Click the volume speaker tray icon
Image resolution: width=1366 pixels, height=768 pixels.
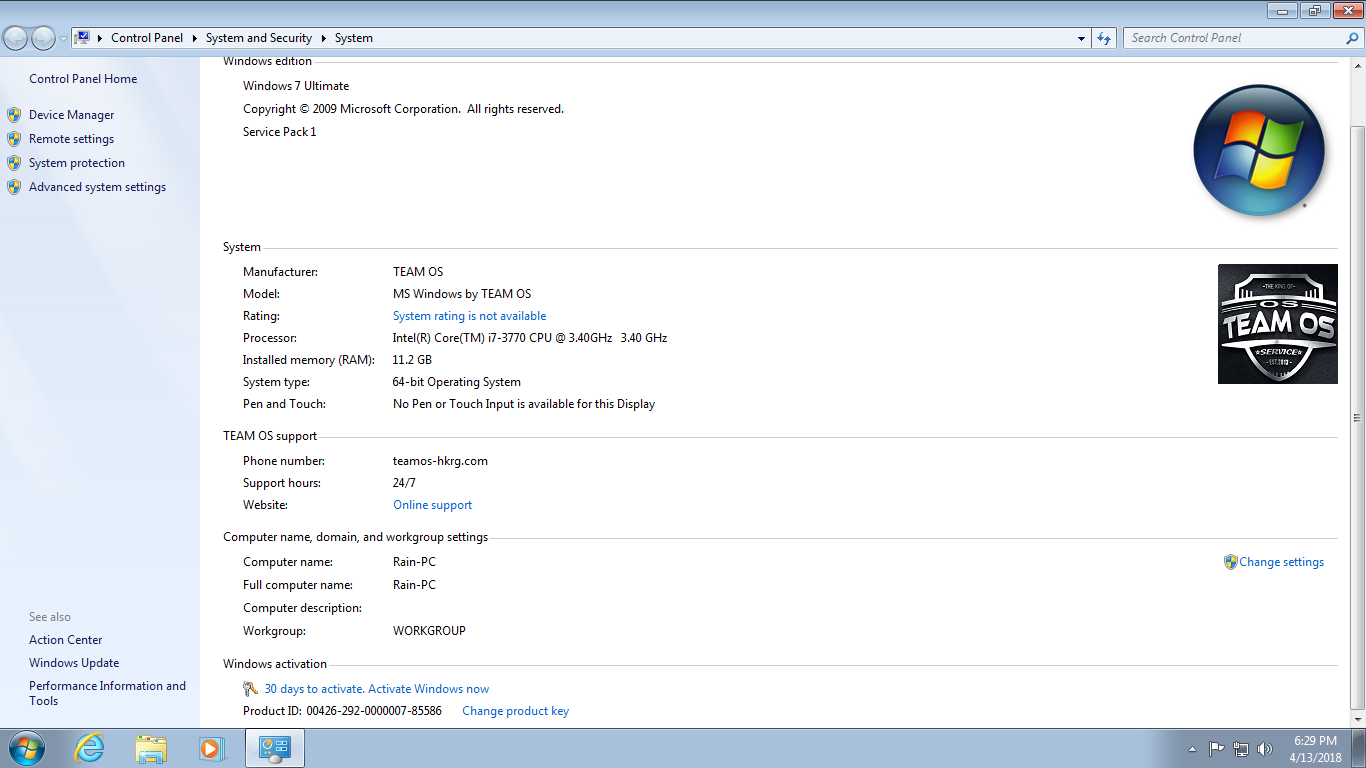click(1265, 748)
